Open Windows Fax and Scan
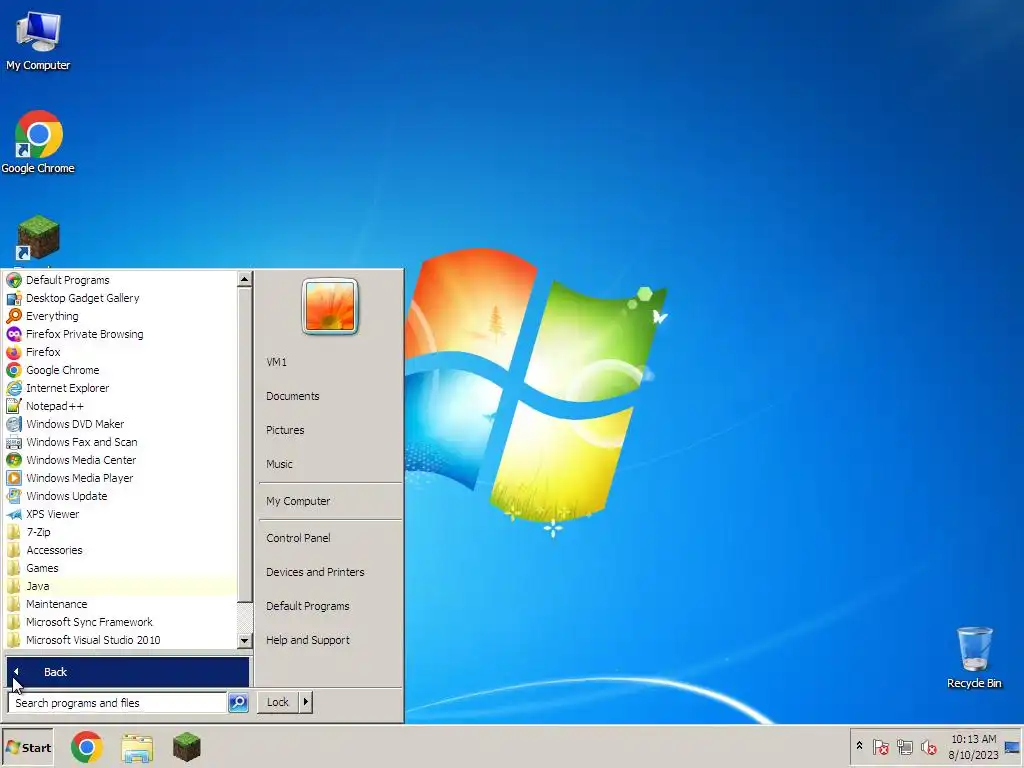1024x768 pixels. [121, 442]
